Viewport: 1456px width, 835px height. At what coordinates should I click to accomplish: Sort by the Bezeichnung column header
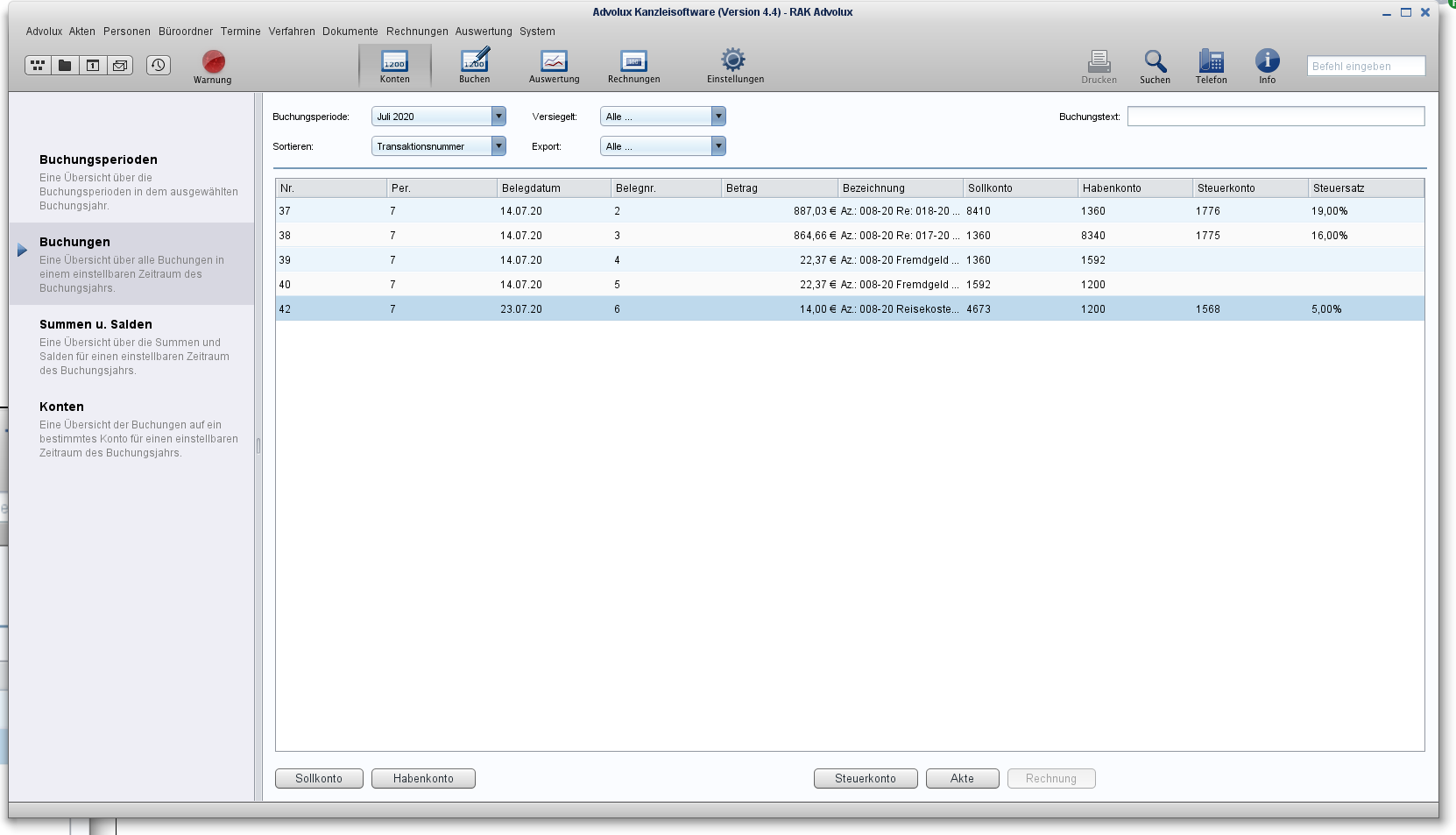click(x=901, y=188)
